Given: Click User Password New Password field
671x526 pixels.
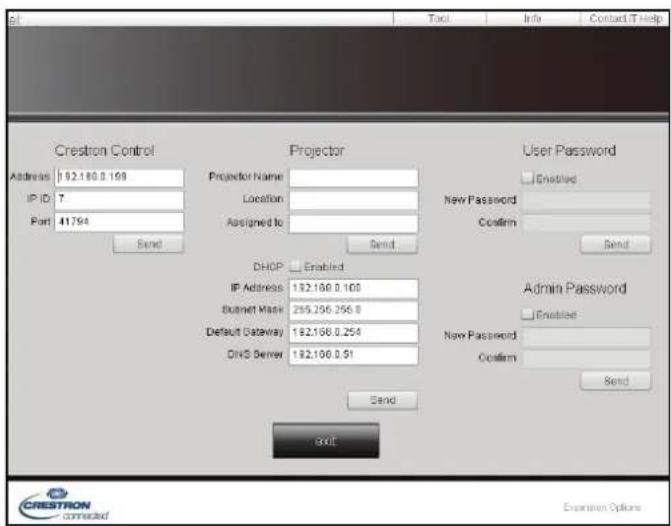Looking at the screenshot, I should (x=586, y=200).
